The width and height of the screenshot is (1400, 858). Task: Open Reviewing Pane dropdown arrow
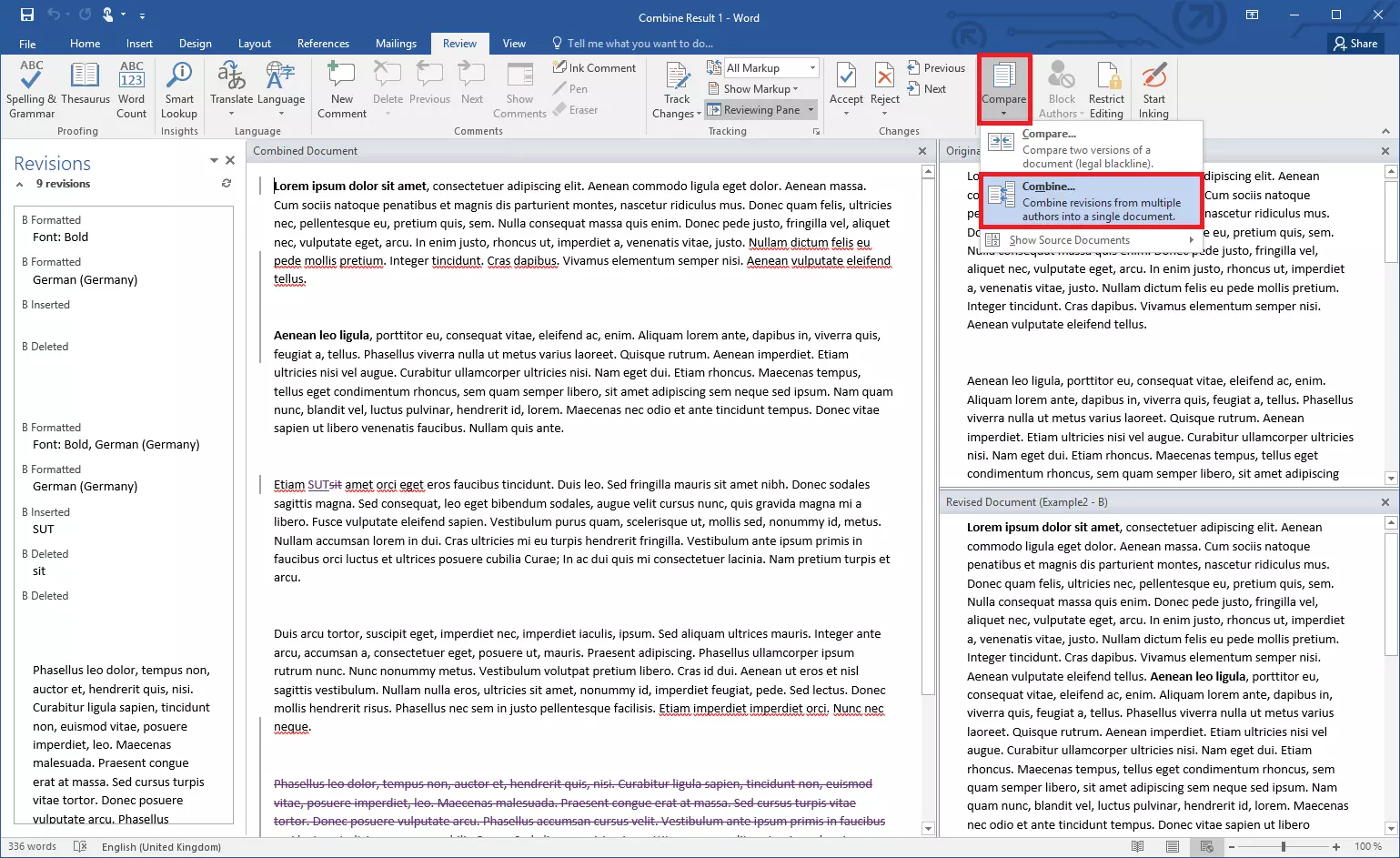811,110
